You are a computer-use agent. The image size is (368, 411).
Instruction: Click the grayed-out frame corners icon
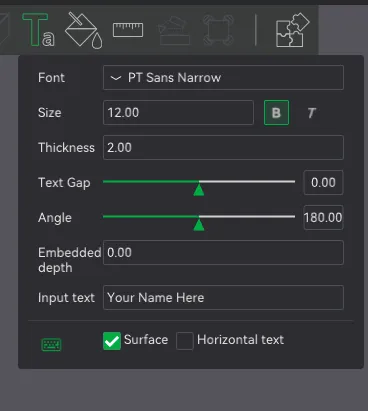tap(218, 30)
